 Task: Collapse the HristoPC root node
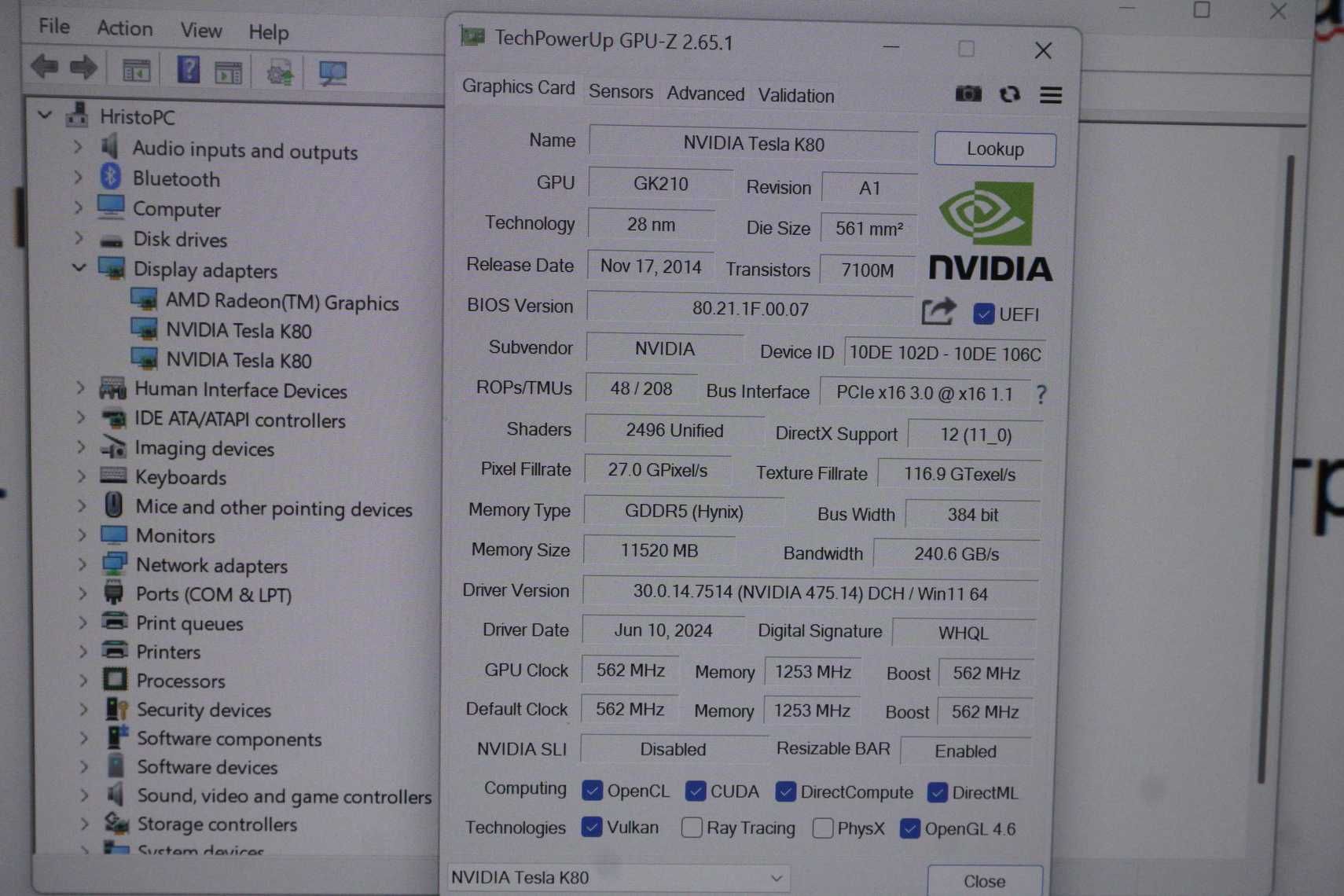pos(45,116)
